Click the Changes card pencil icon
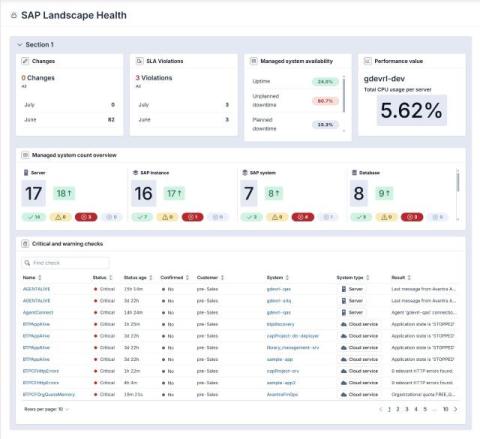The width and height of the screenshot is (480, 439). pyautogui.click(x=25, y=61)
